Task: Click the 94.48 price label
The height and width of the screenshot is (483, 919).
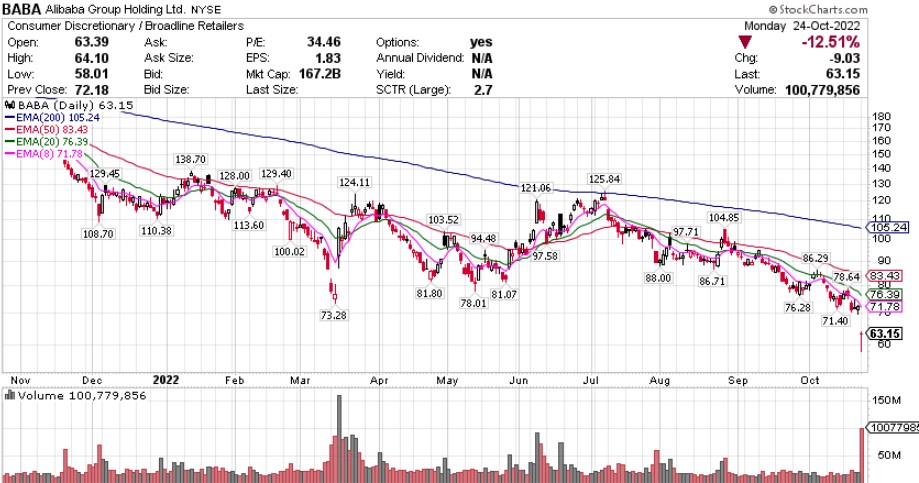Action: 483,239
